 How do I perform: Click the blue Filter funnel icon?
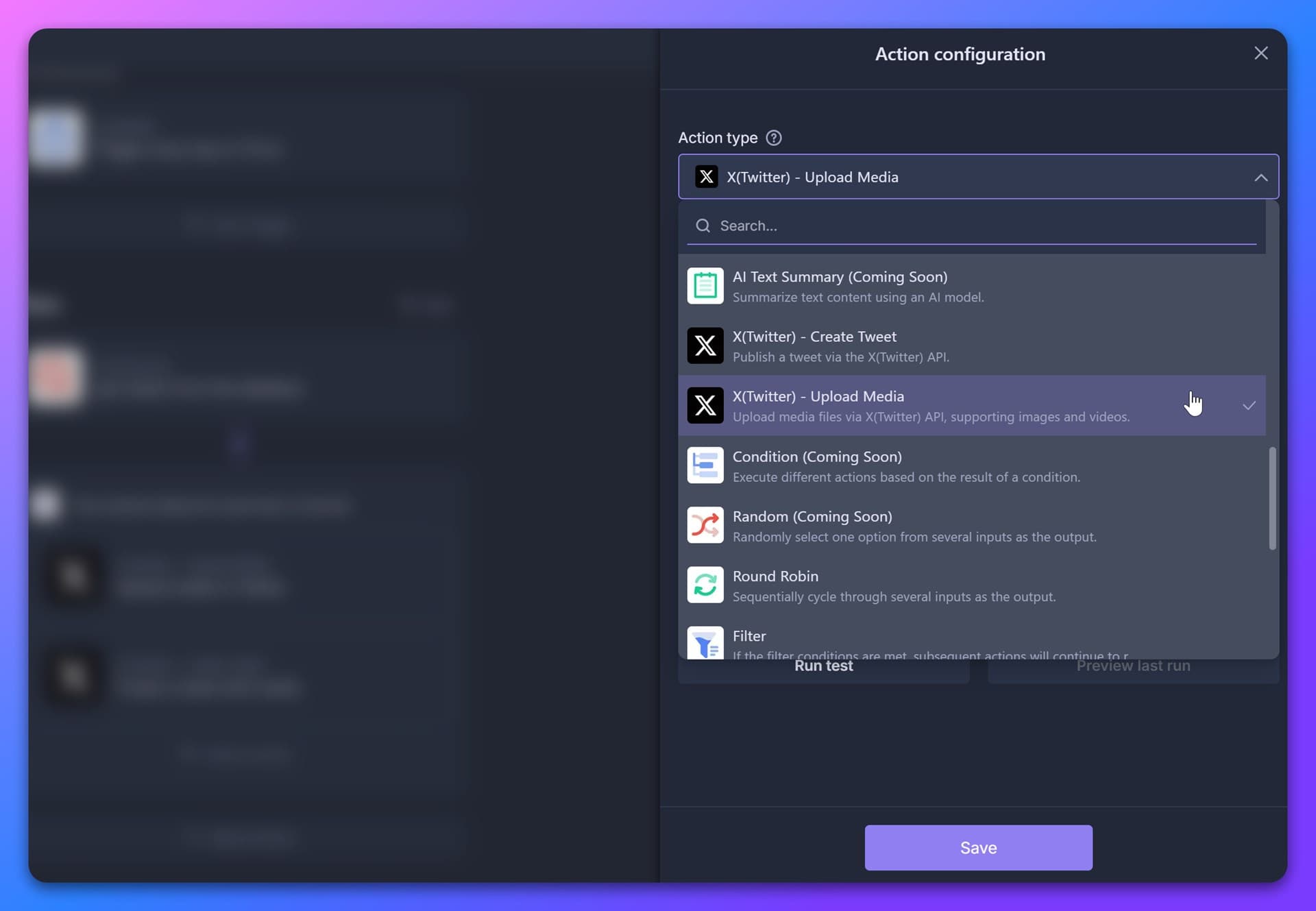(x=705, y=643)
